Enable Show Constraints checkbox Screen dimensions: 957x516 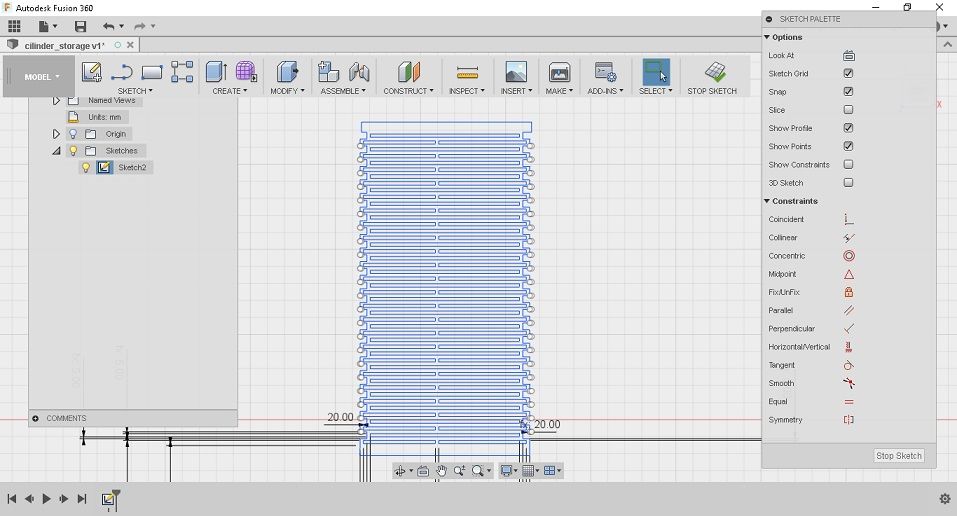click(x=848, y=164)
